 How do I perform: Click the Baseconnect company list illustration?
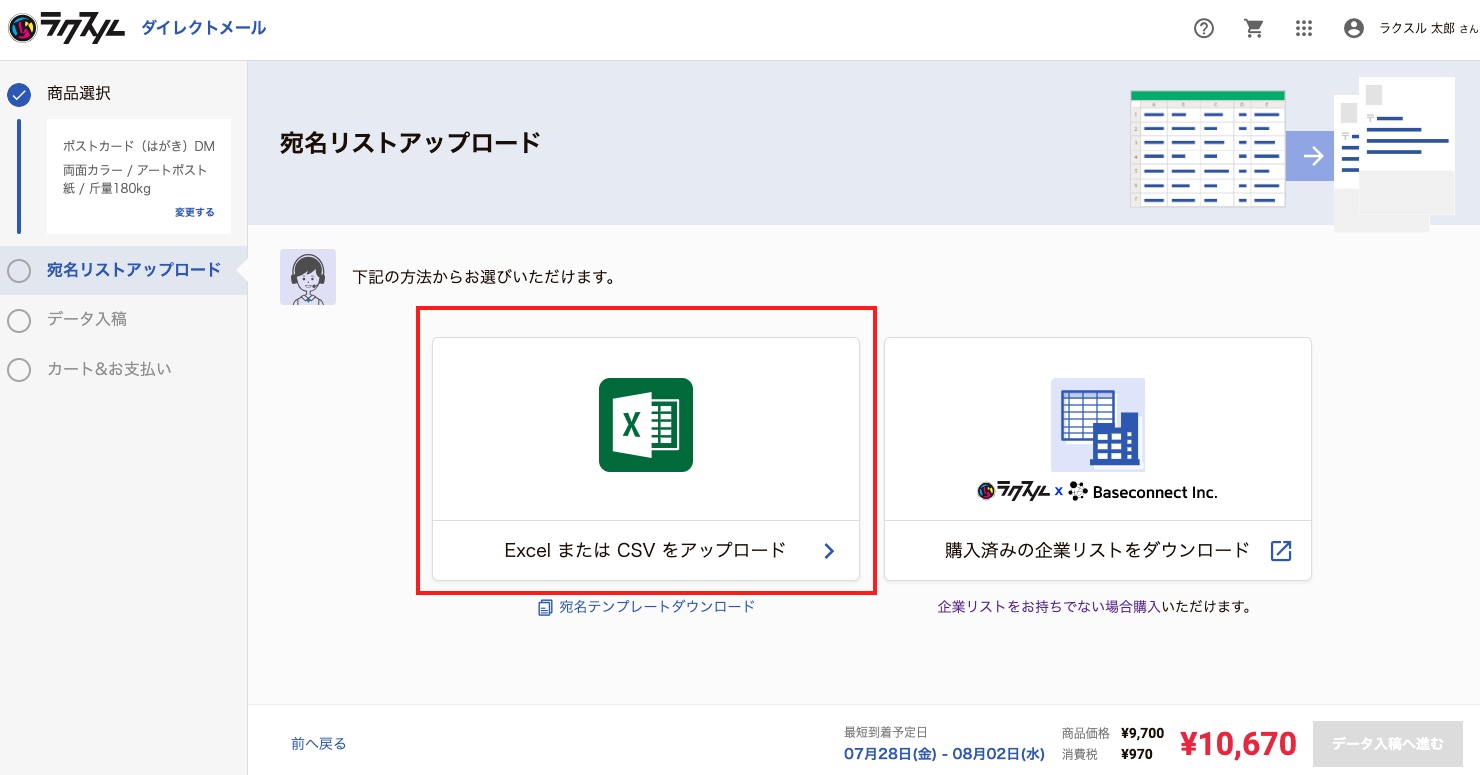coord(1098,425)
